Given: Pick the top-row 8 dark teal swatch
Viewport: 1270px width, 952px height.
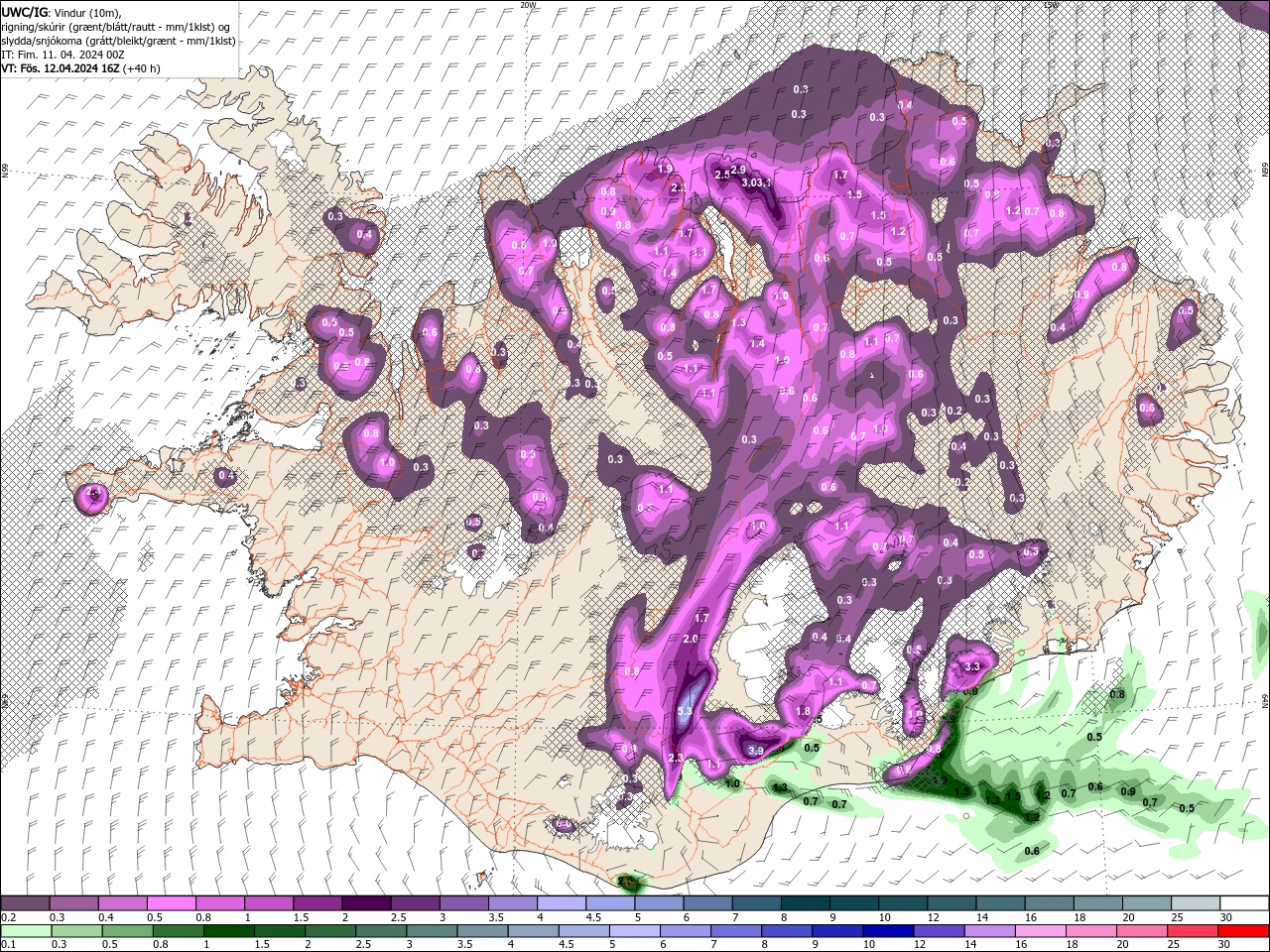Looking at the screenshot, I should pyautogui.click(x=805, y=903).
